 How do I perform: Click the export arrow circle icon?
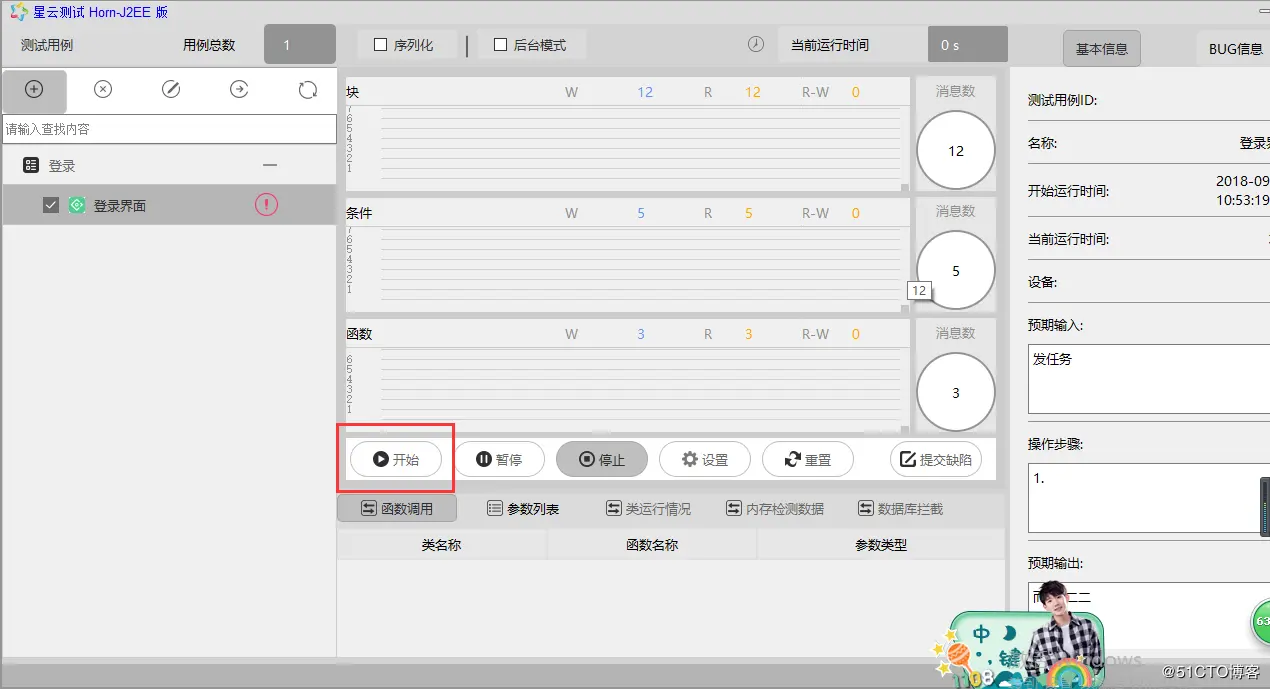pos(239,89)
